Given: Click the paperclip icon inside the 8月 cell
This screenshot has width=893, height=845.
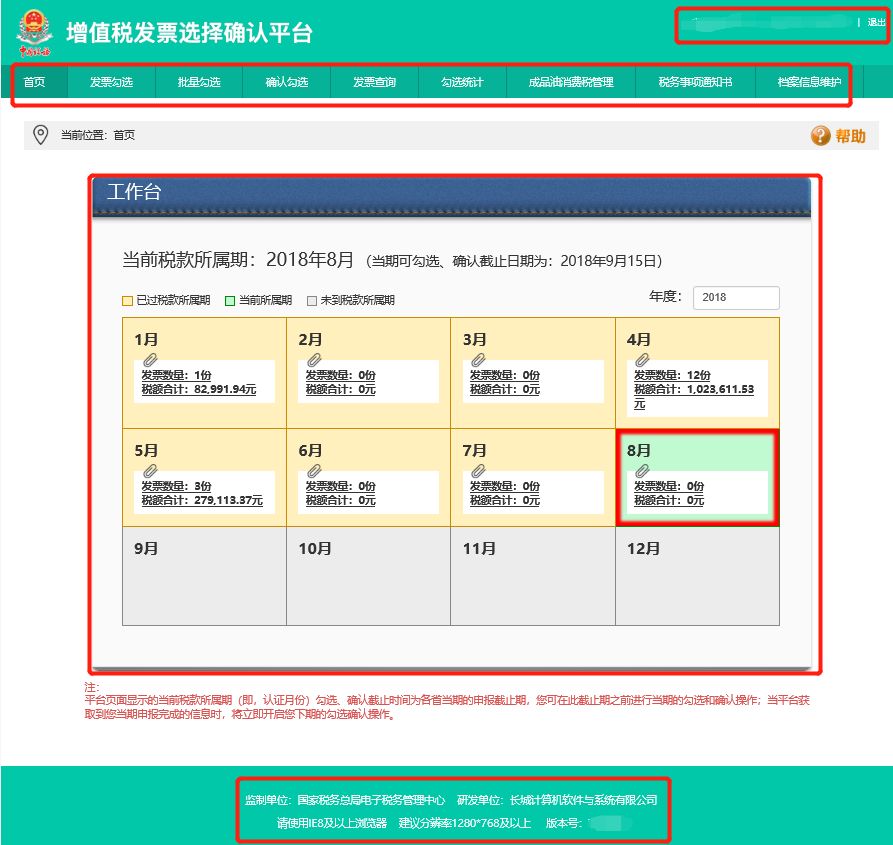Looking at the screenshot, I should 641,470.
